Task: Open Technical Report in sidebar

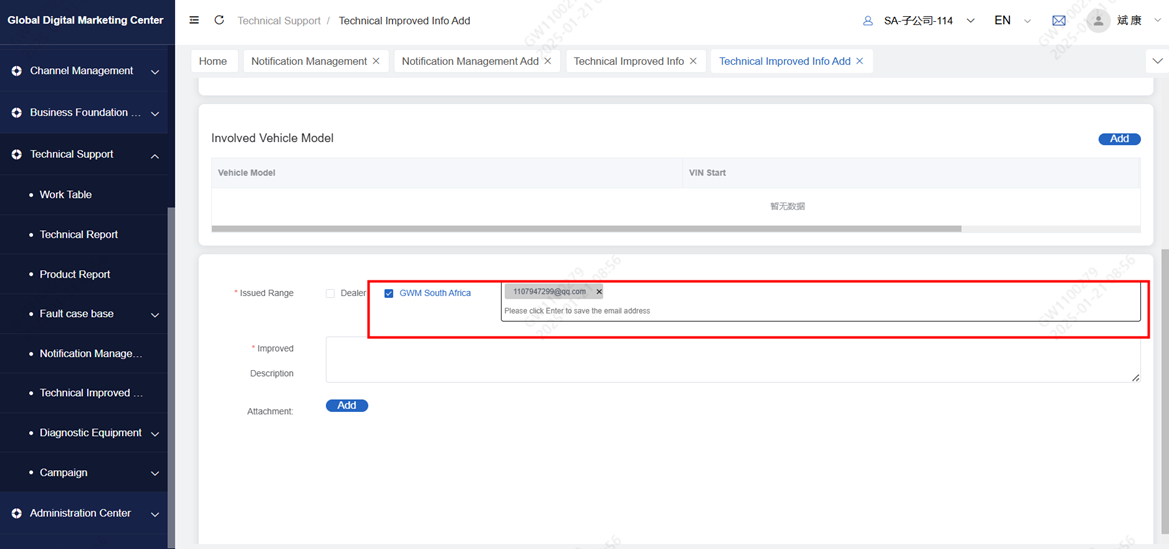Action: [x=79, y=235]
